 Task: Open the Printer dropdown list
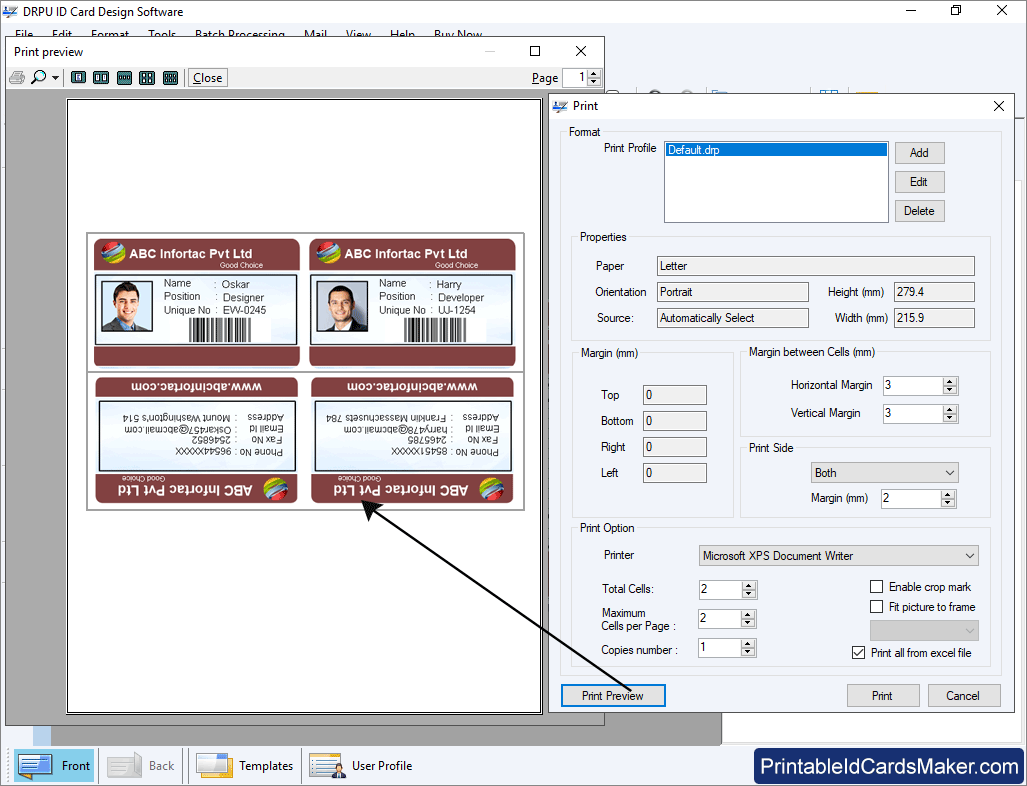click(969, 556)
